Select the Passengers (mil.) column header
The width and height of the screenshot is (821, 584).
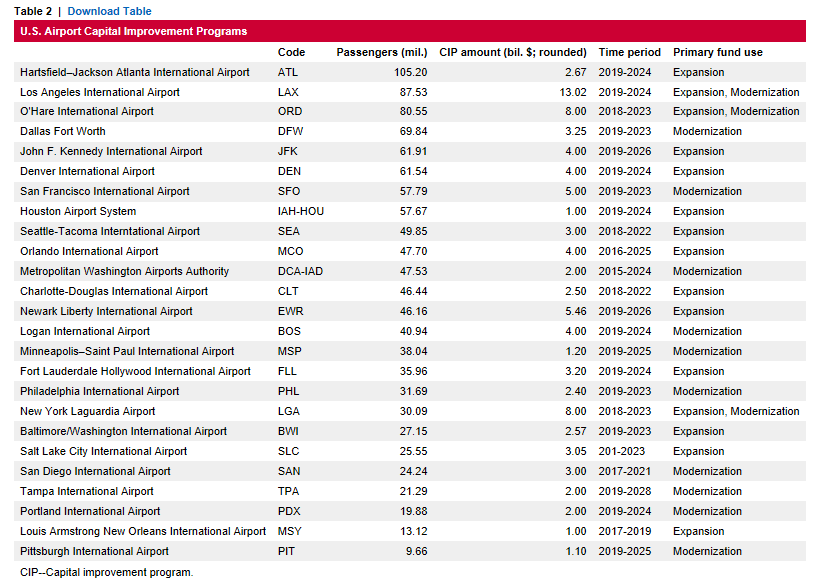(x=382, y=52)
